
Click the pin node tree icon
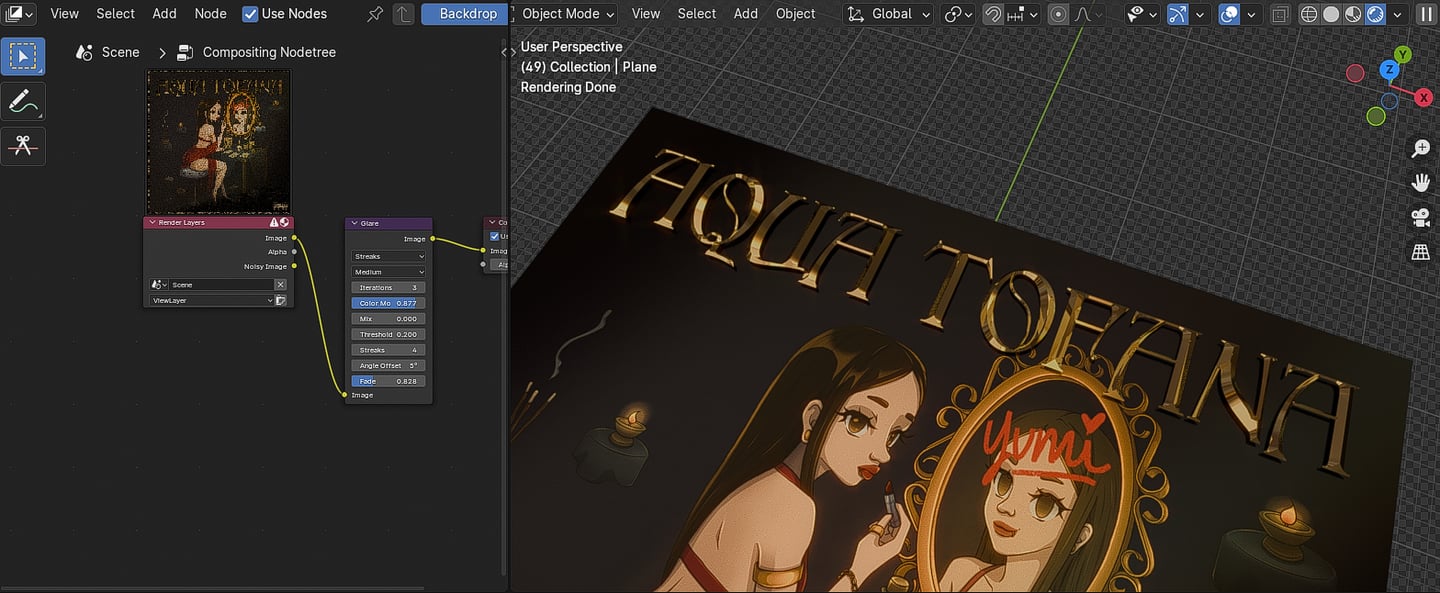click(x=375, y=14)
